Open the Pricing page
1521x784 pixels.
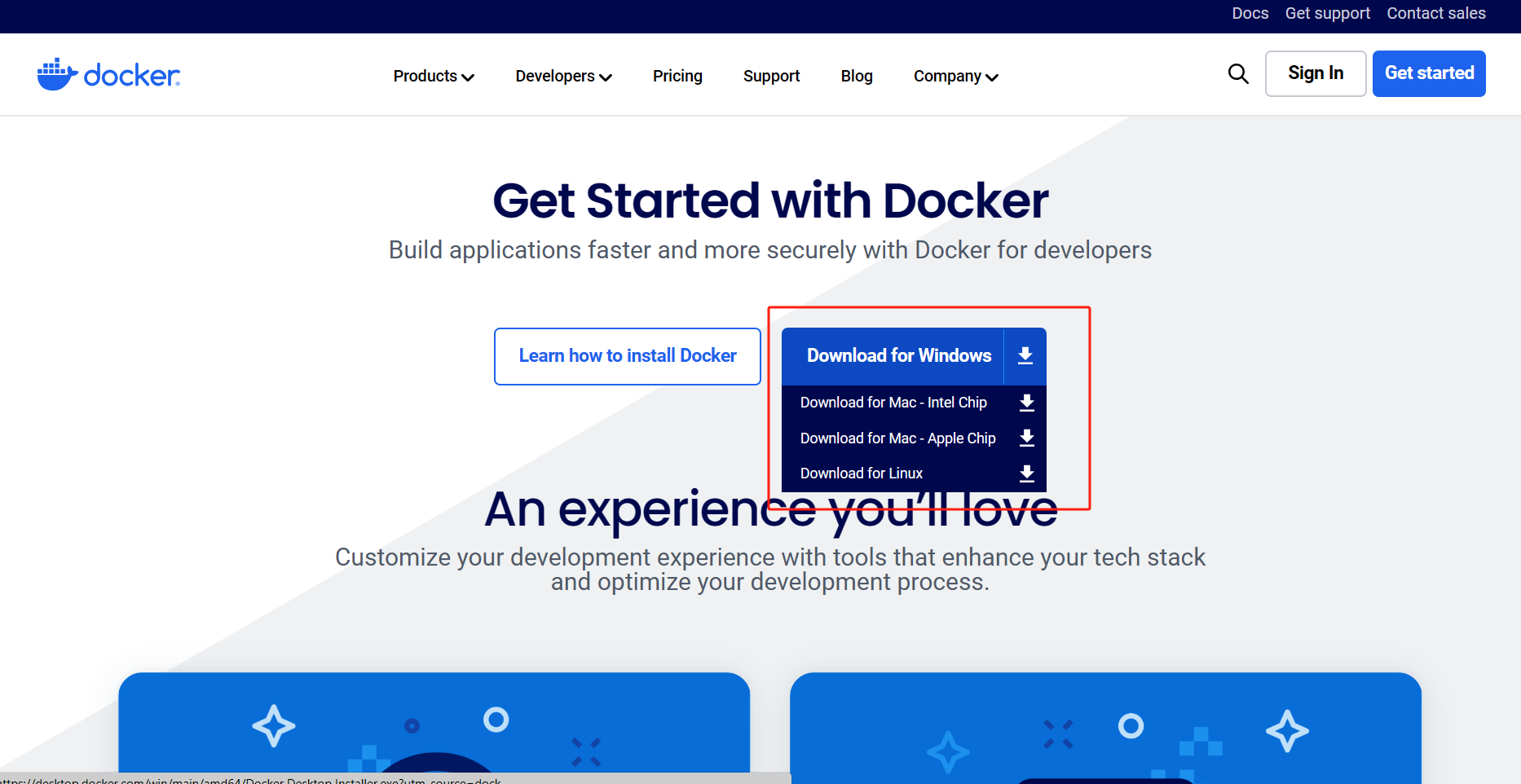tap(677, 76)
